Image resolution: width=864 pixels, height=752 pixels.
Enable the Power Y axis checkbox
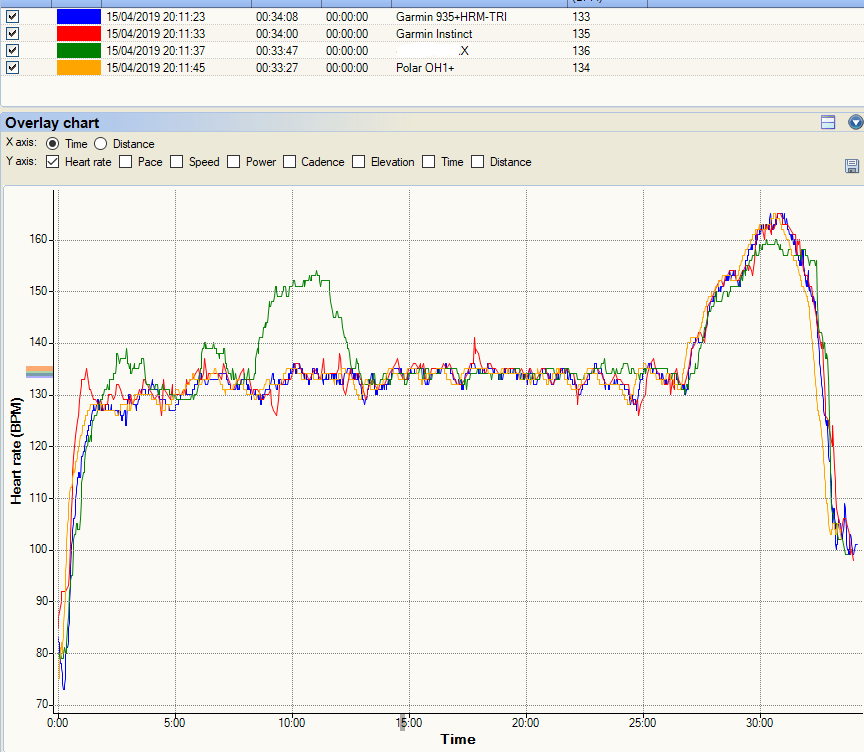(234, 162)
